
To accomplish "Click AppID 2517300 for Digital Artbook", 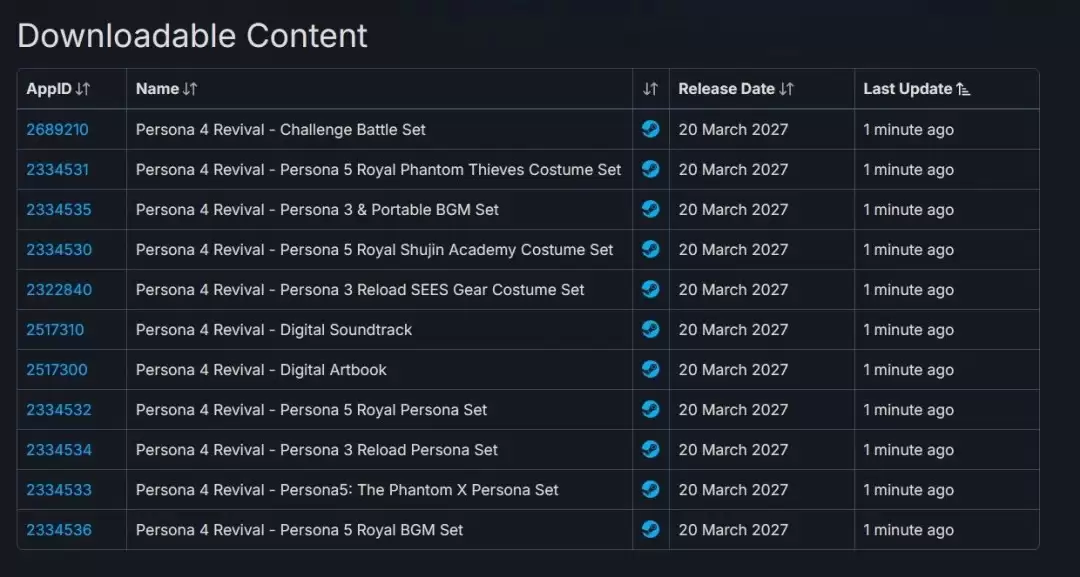I will [x=56, y=370].
